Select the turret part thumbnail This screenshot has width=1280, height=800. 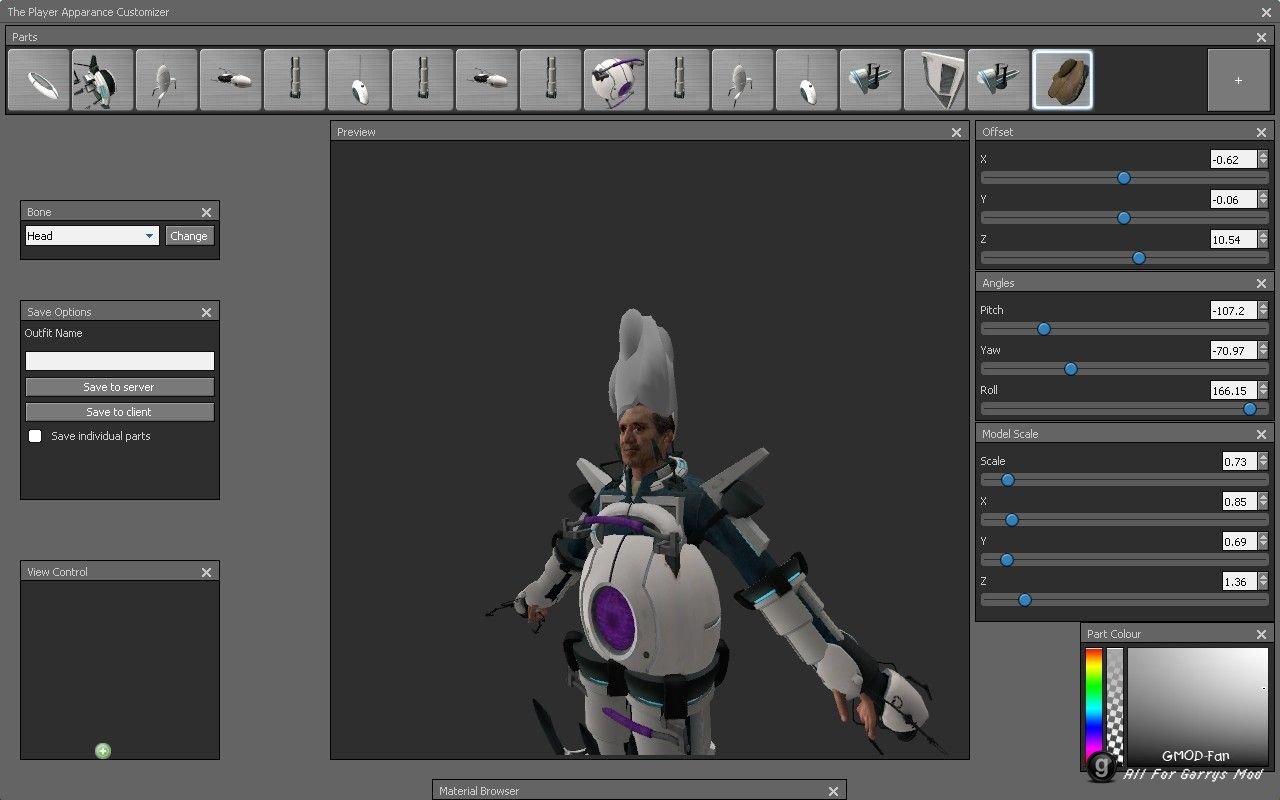(x=102, y=80)
